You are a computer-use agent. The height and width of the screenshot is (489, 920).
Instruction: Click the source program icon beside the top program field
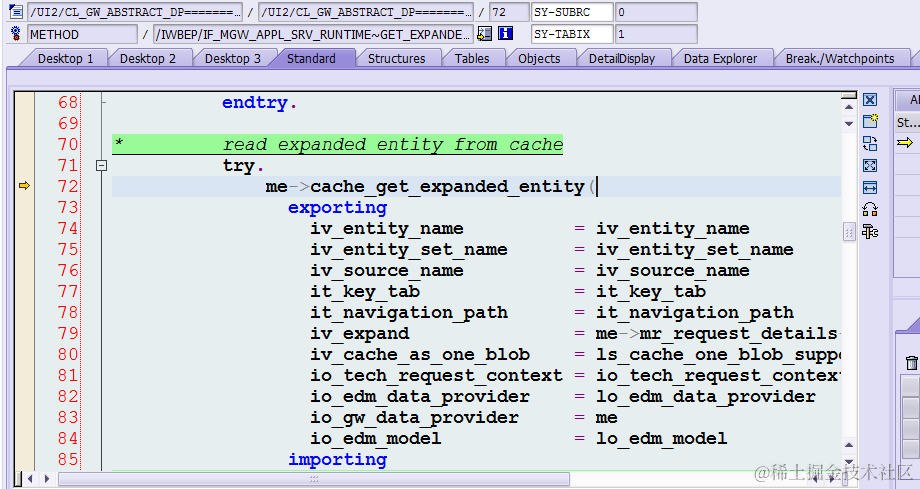click(x=16, y=11)
